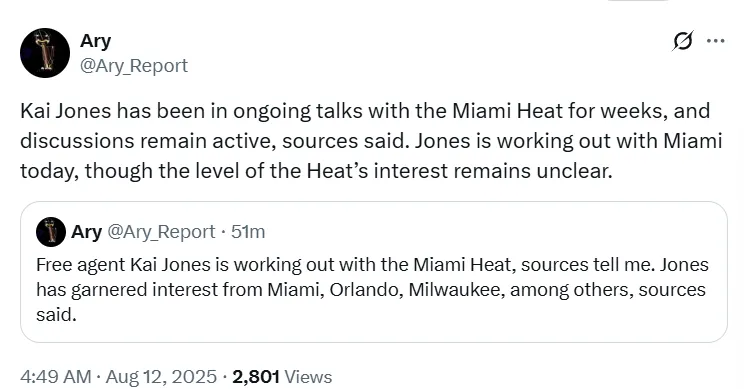Open the small avatar in quoted post
Screen dimensions: 744x389
51,232
